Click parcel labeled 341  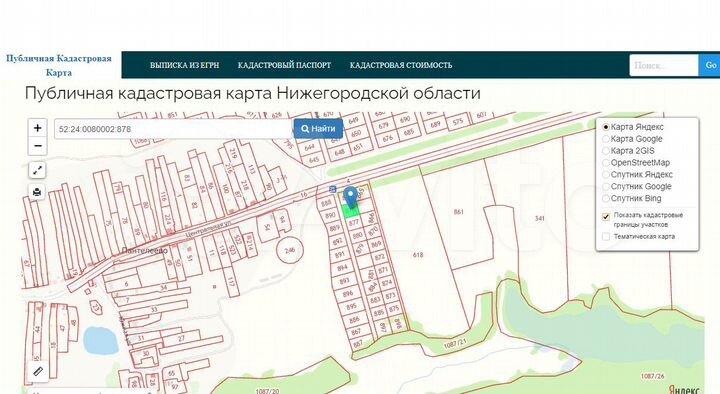[x=540, y=218]
